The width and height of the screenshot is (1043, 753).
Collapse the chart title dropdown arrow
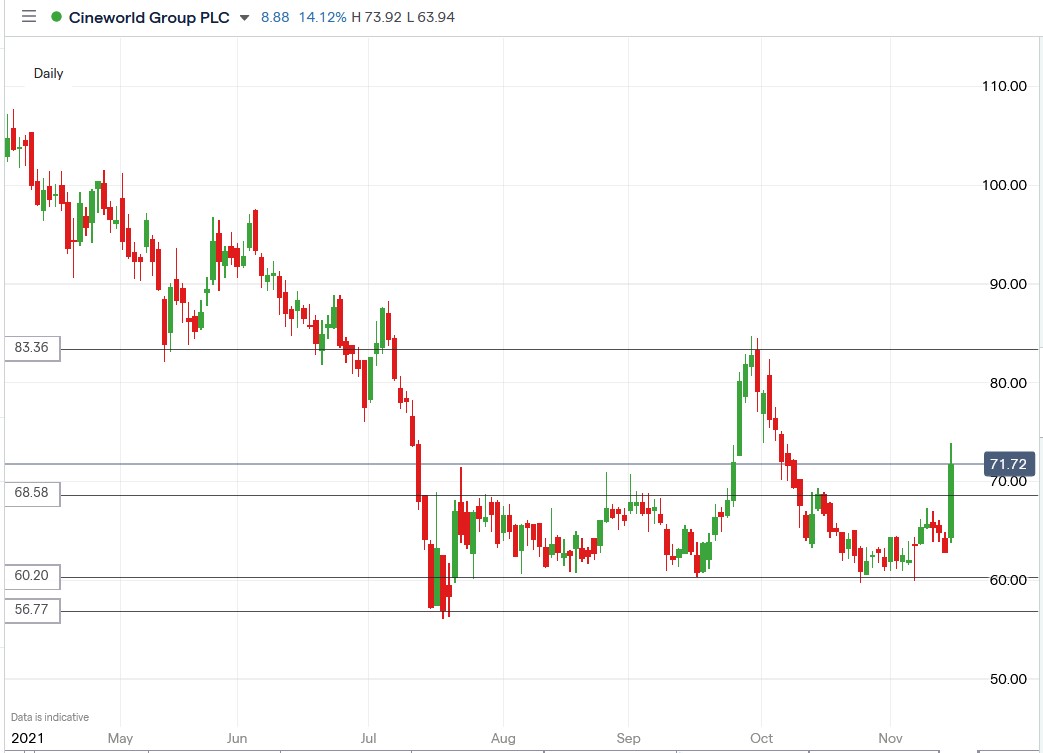tap(243, 17)
